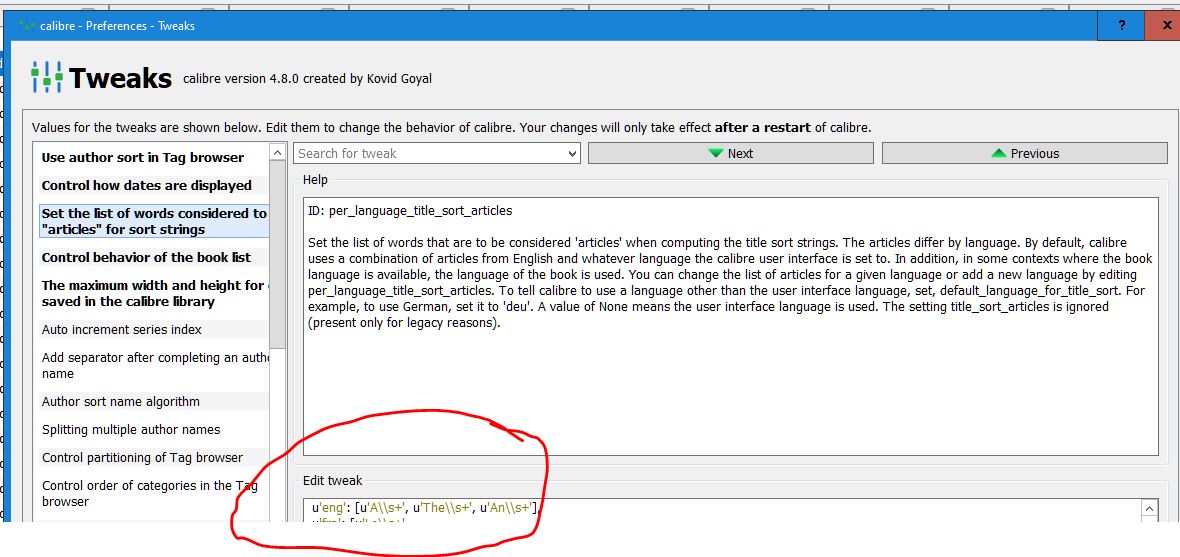Select 'Author sort name algorithm' tweak
This screenshot has height=557, width=1180.
154,402
